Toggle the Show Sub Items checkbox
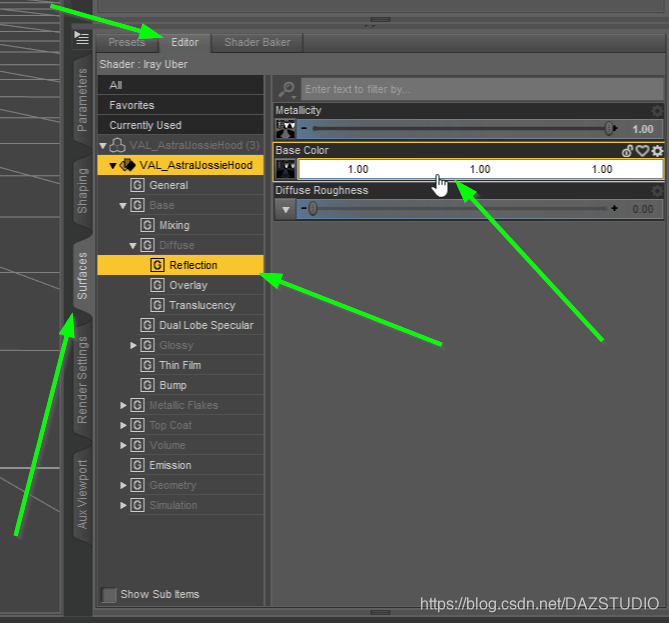This screenshot has height=623, width=669. pos(109,594)
